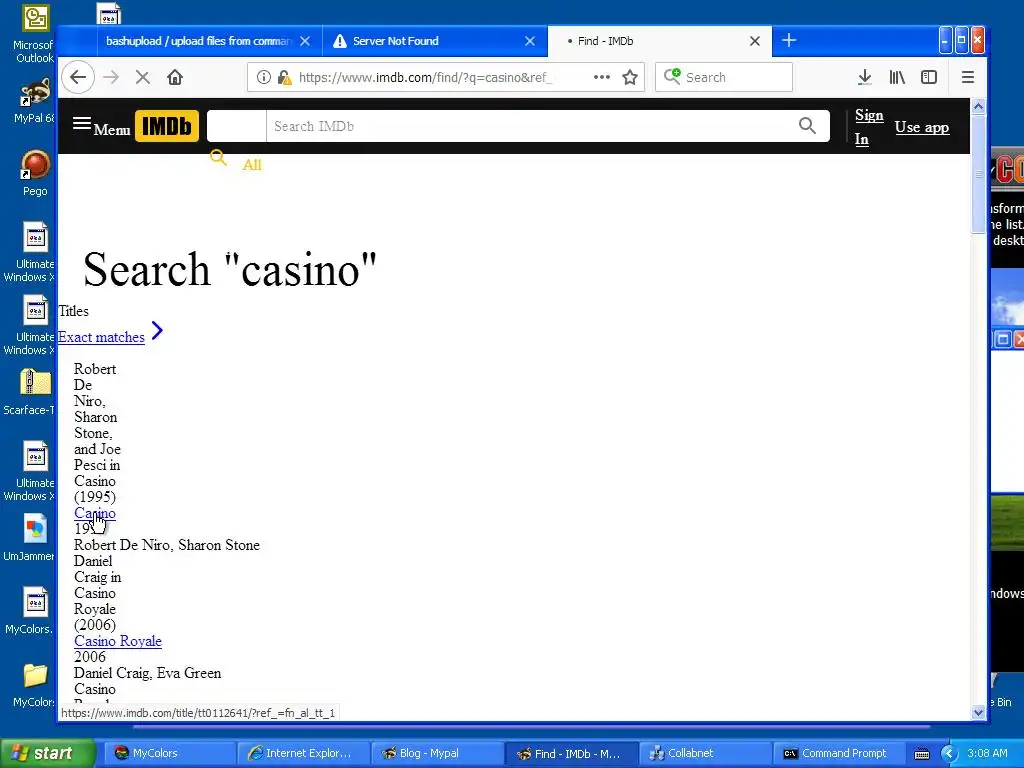
Task: Switch to Command Prompt taskbar button
Action: click(838, 753)
